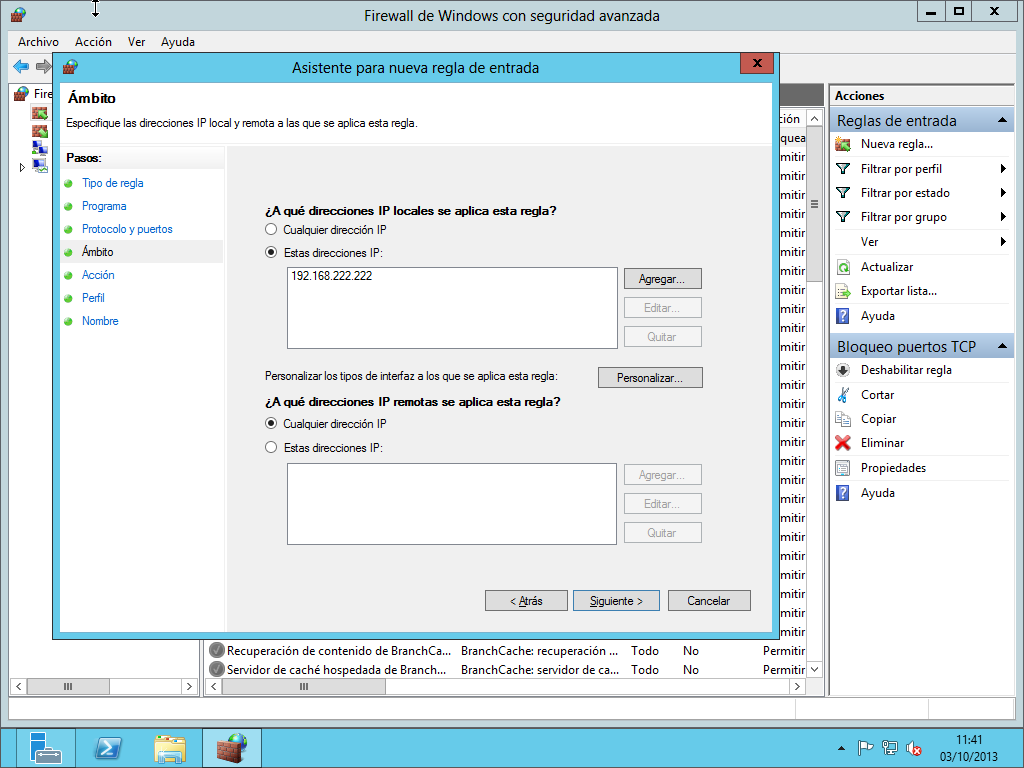Viewport: 1024px width, 768px height.
Task: Click Agregar for local IP addresses
Action: [x=662, y=279]
